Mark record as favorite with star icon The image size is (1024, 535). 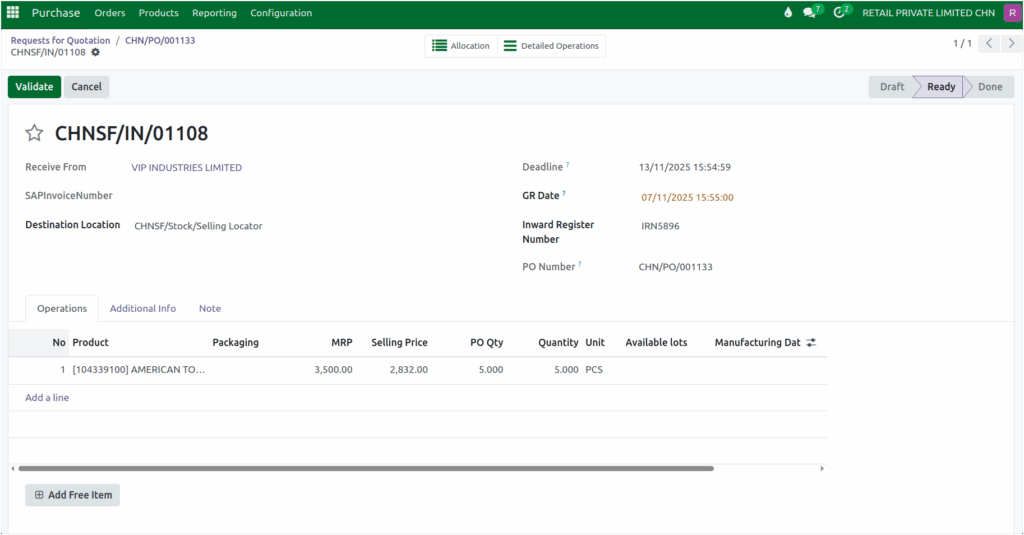click(x=34, y=133)
